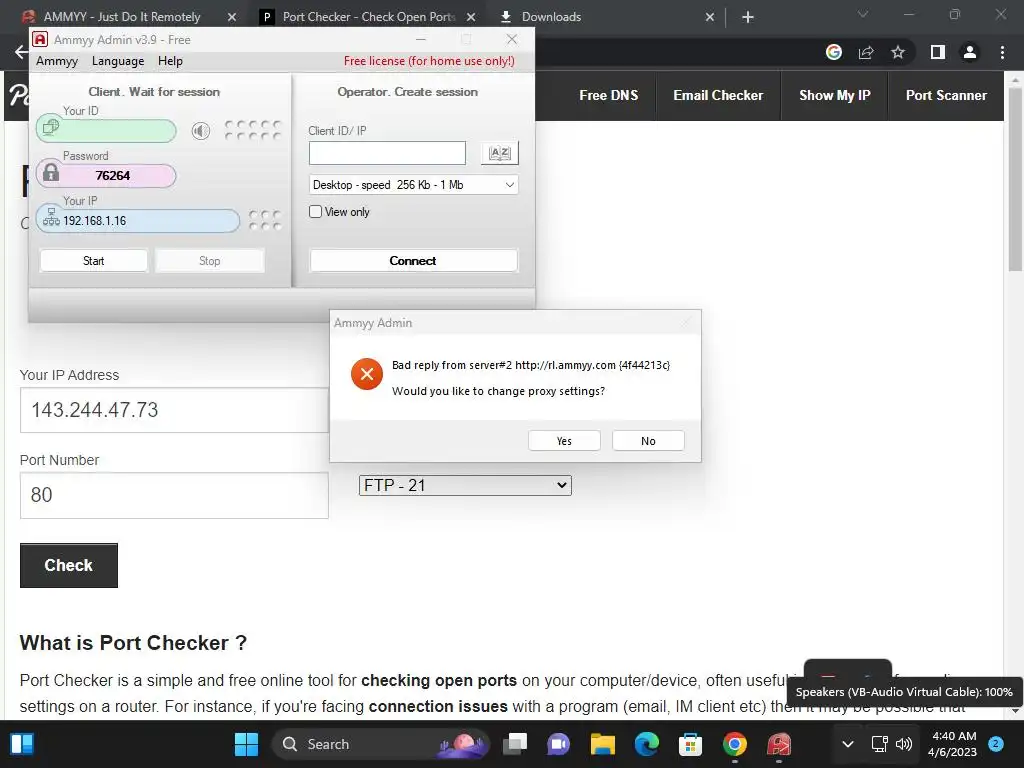
Task: Bookmark this page with the star icon
Action: click(898, 52)
